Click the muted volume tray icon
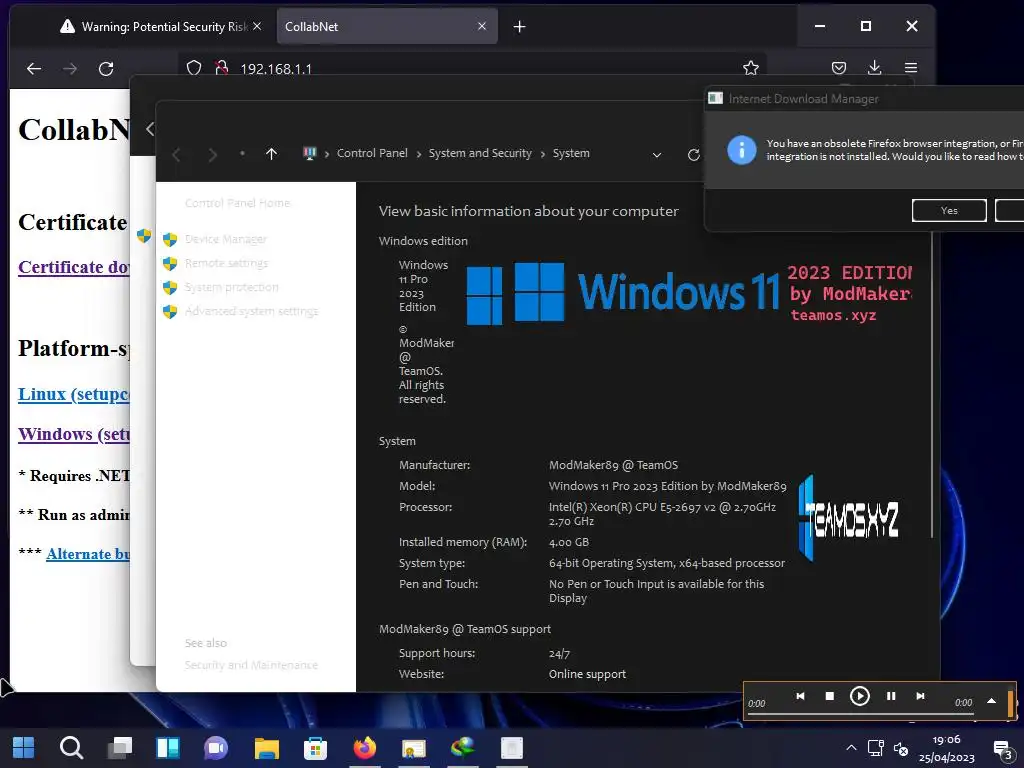The image size is (1024, 768). coord(901,748)
